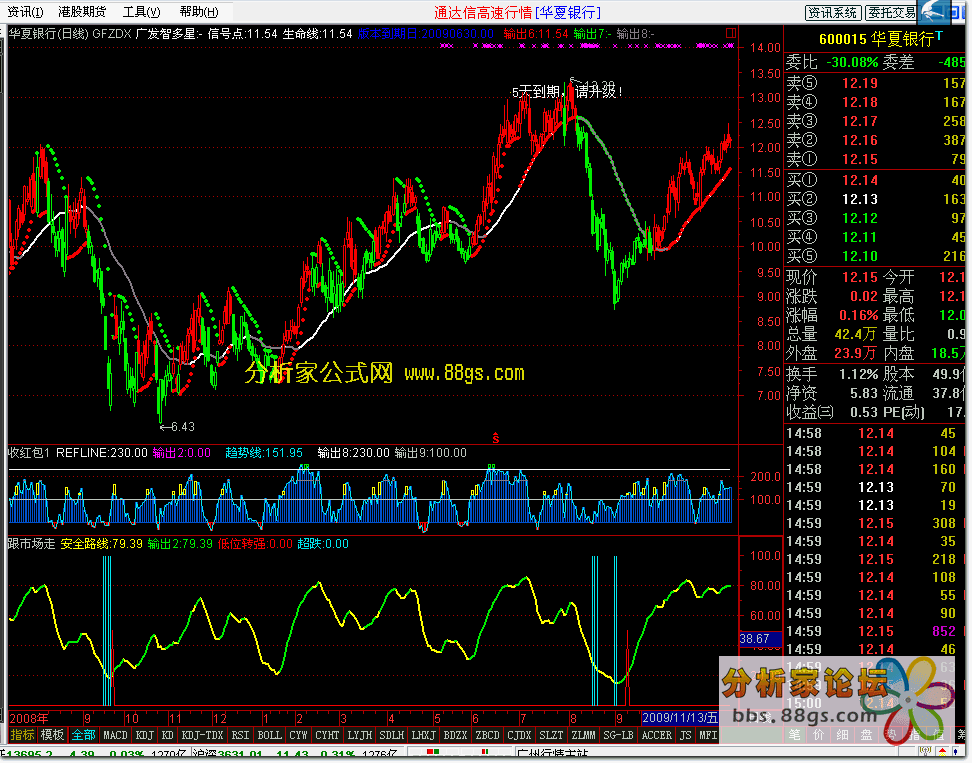
Task: Open the 港股期货 menu
Action: click(82, 12)
